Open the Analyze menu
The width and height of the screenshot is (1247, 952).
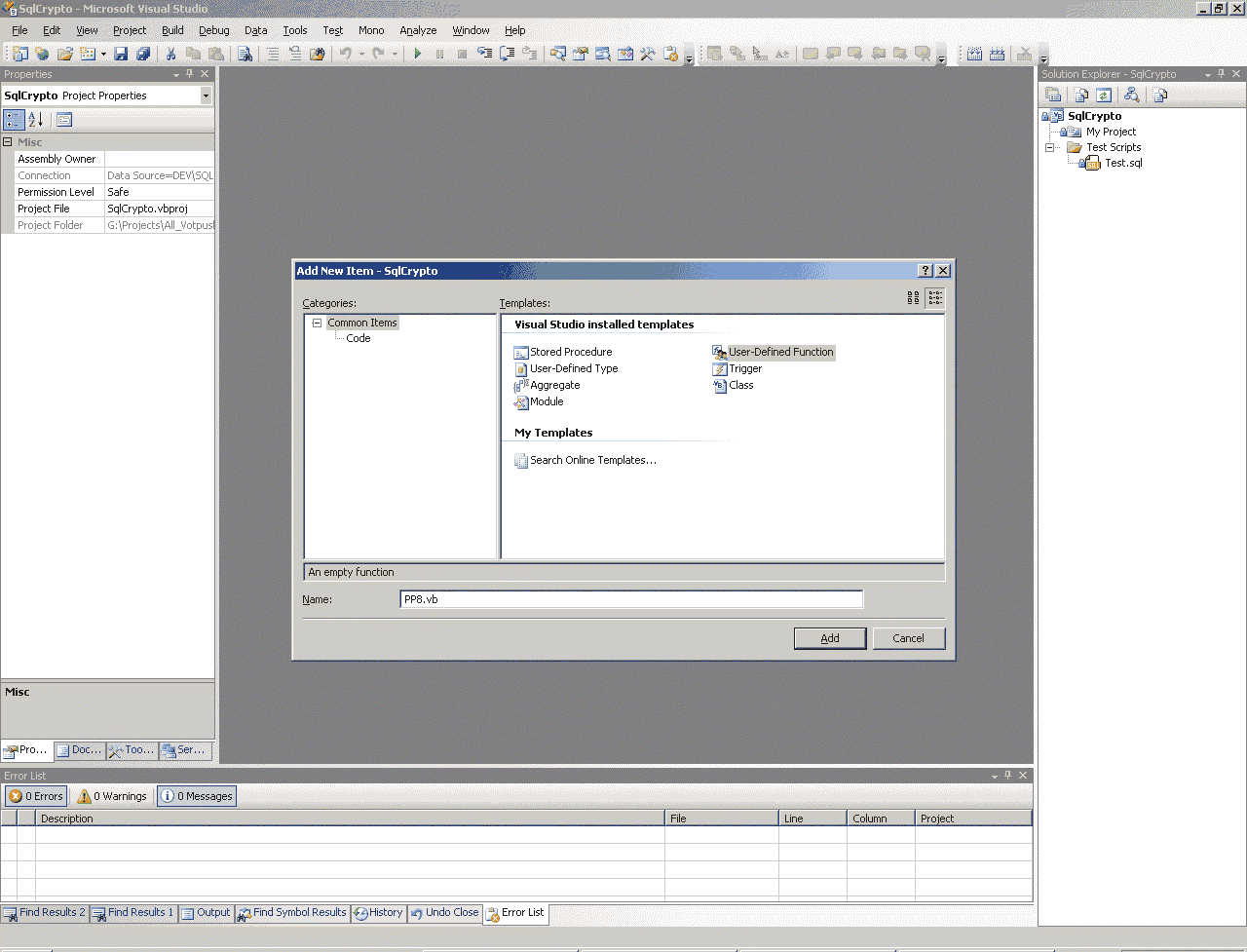click(418, 30)
